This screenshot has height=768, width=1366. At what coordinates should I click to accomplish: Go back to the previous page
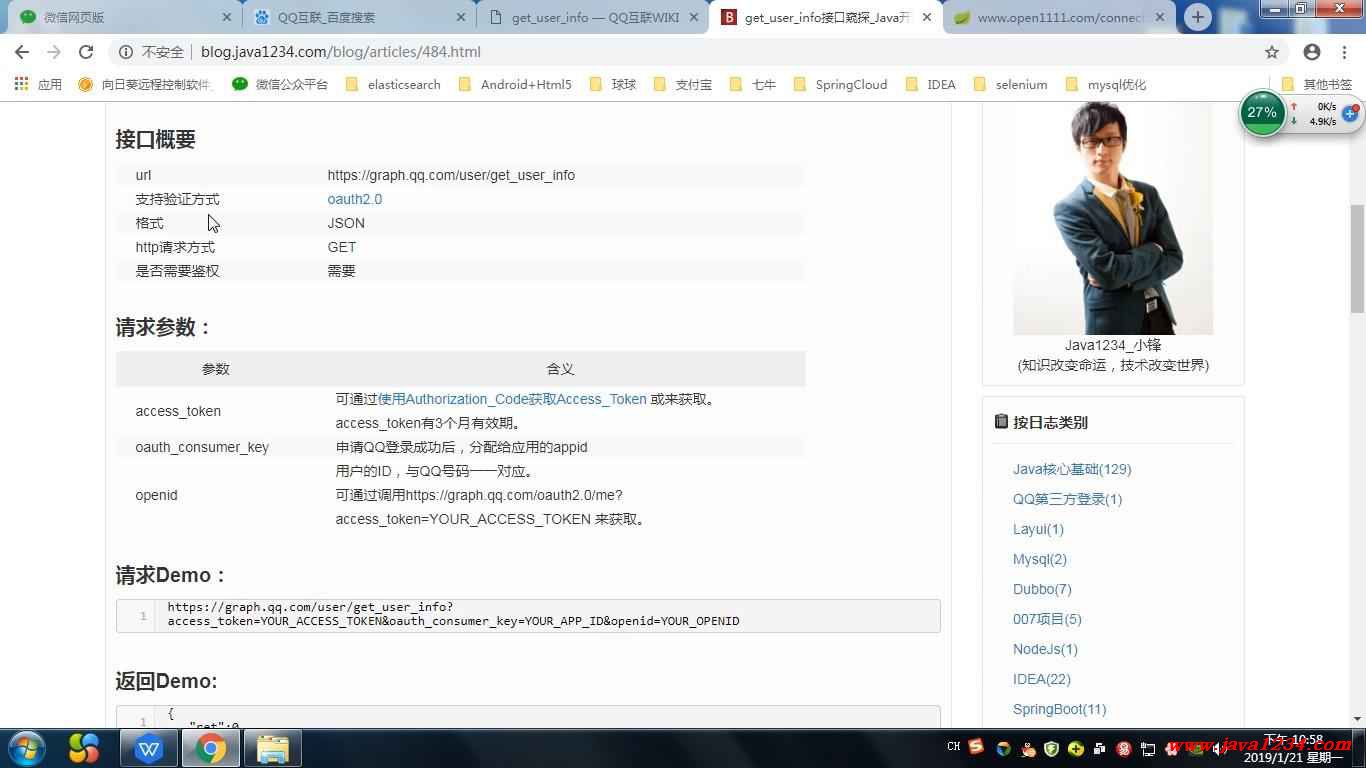click(22, 52)
